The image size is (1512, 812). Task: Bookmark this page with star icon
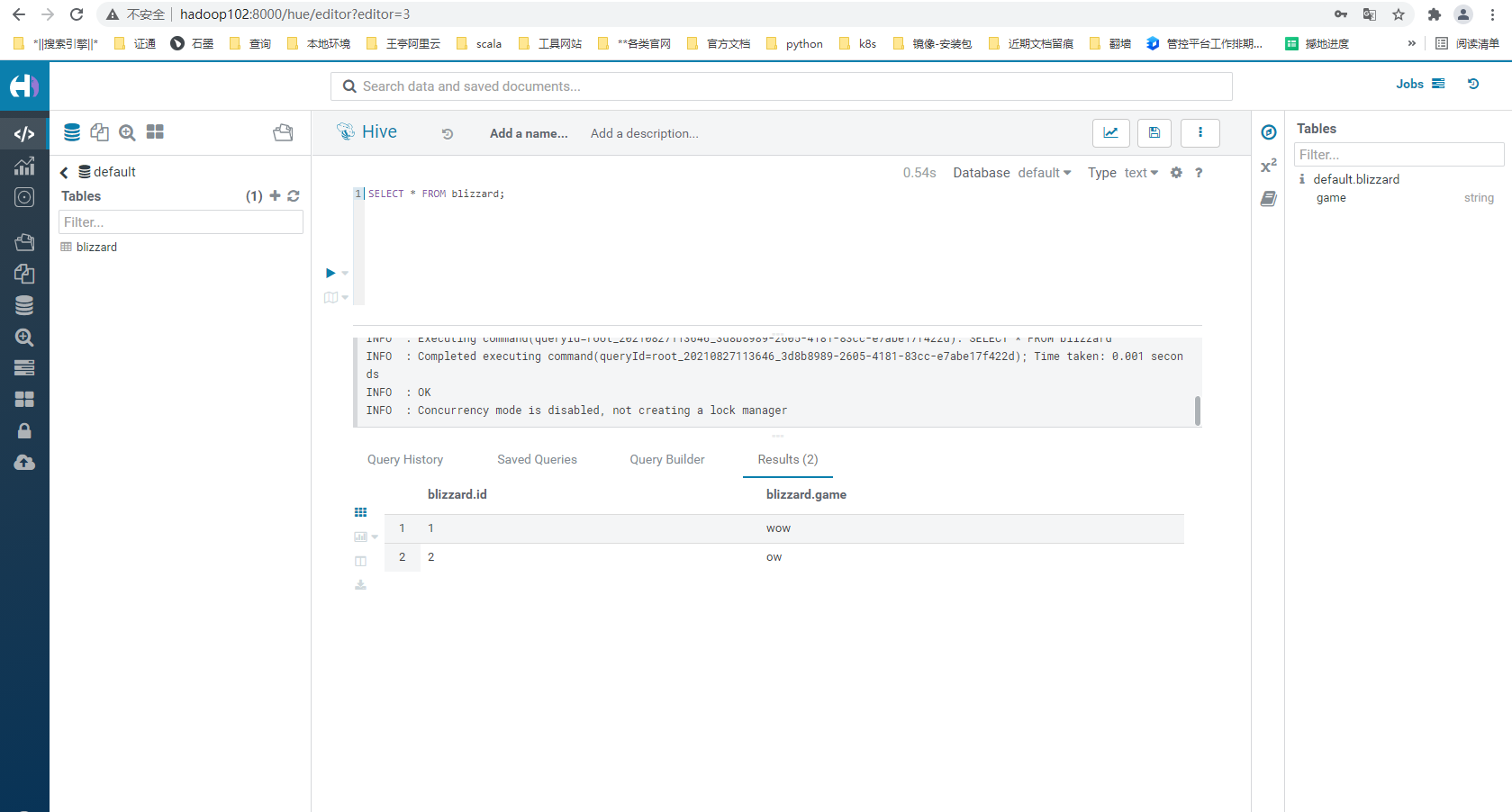pos(1399,14)
